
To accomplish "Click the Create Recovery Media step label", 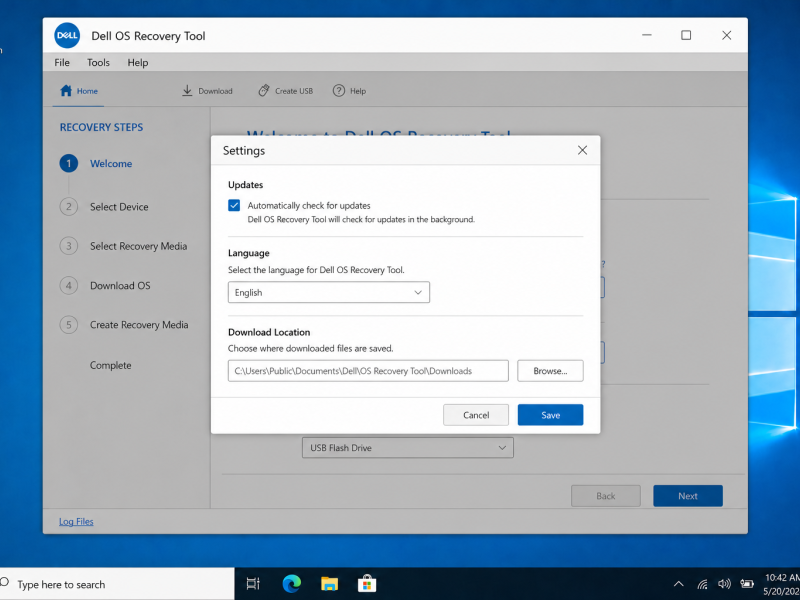I will click(139, 324).
